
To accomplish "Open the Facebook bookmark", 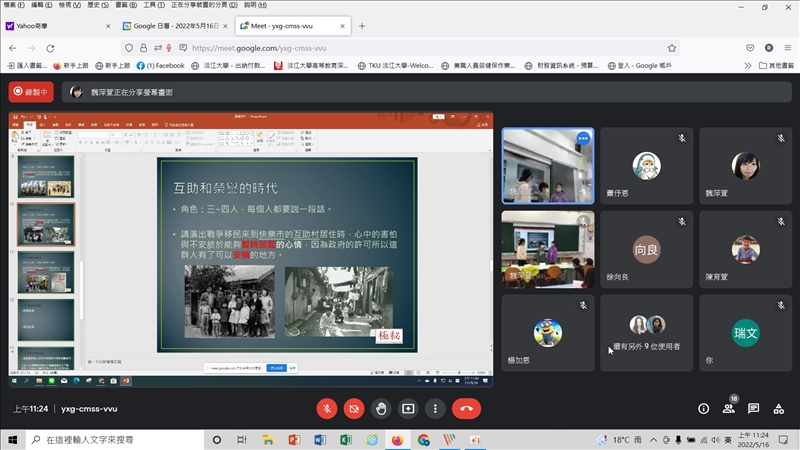I will click(161, 65).
